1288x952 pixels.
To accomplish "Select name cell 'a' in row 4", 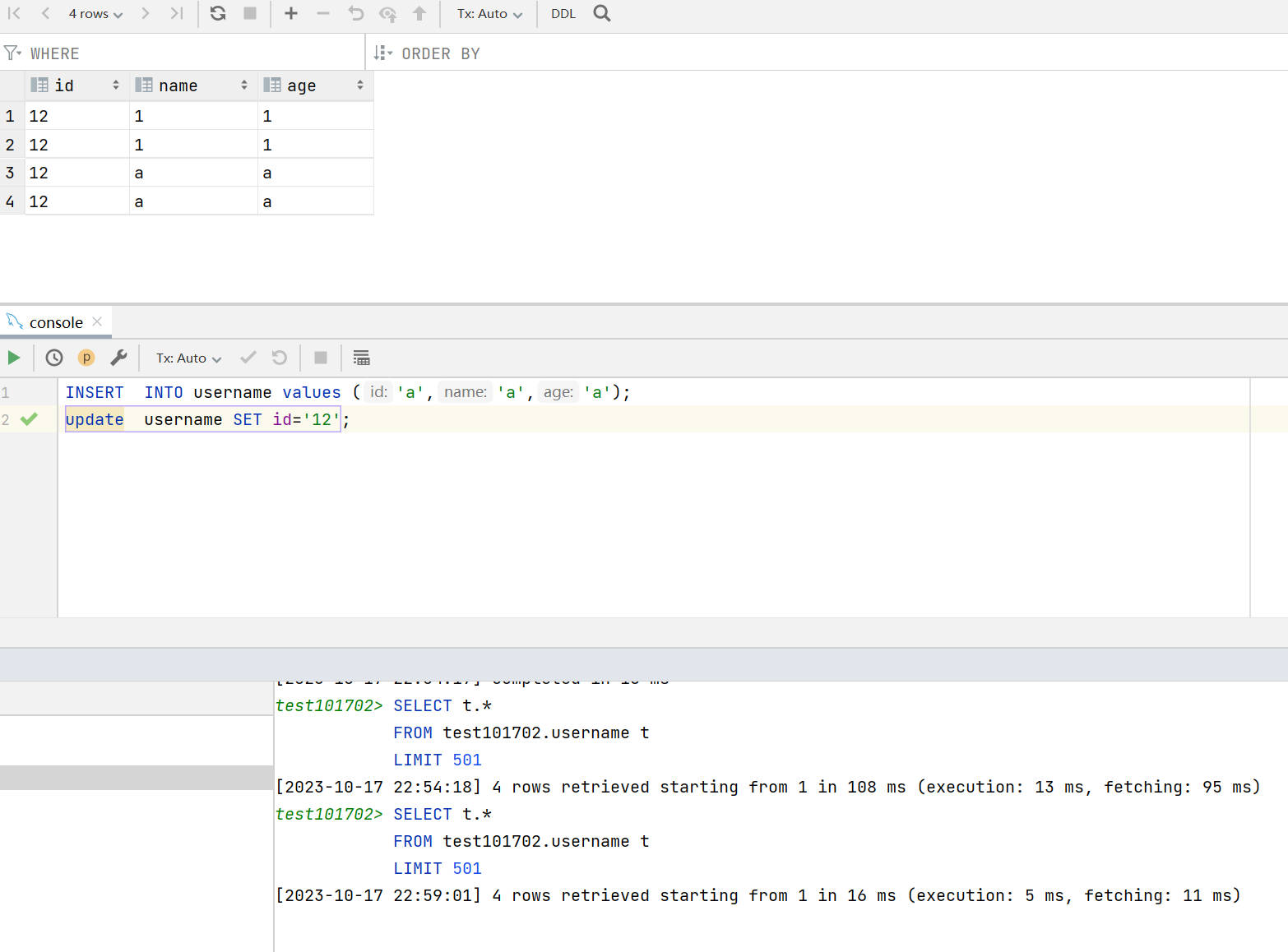I will click(x=193, y=201).
